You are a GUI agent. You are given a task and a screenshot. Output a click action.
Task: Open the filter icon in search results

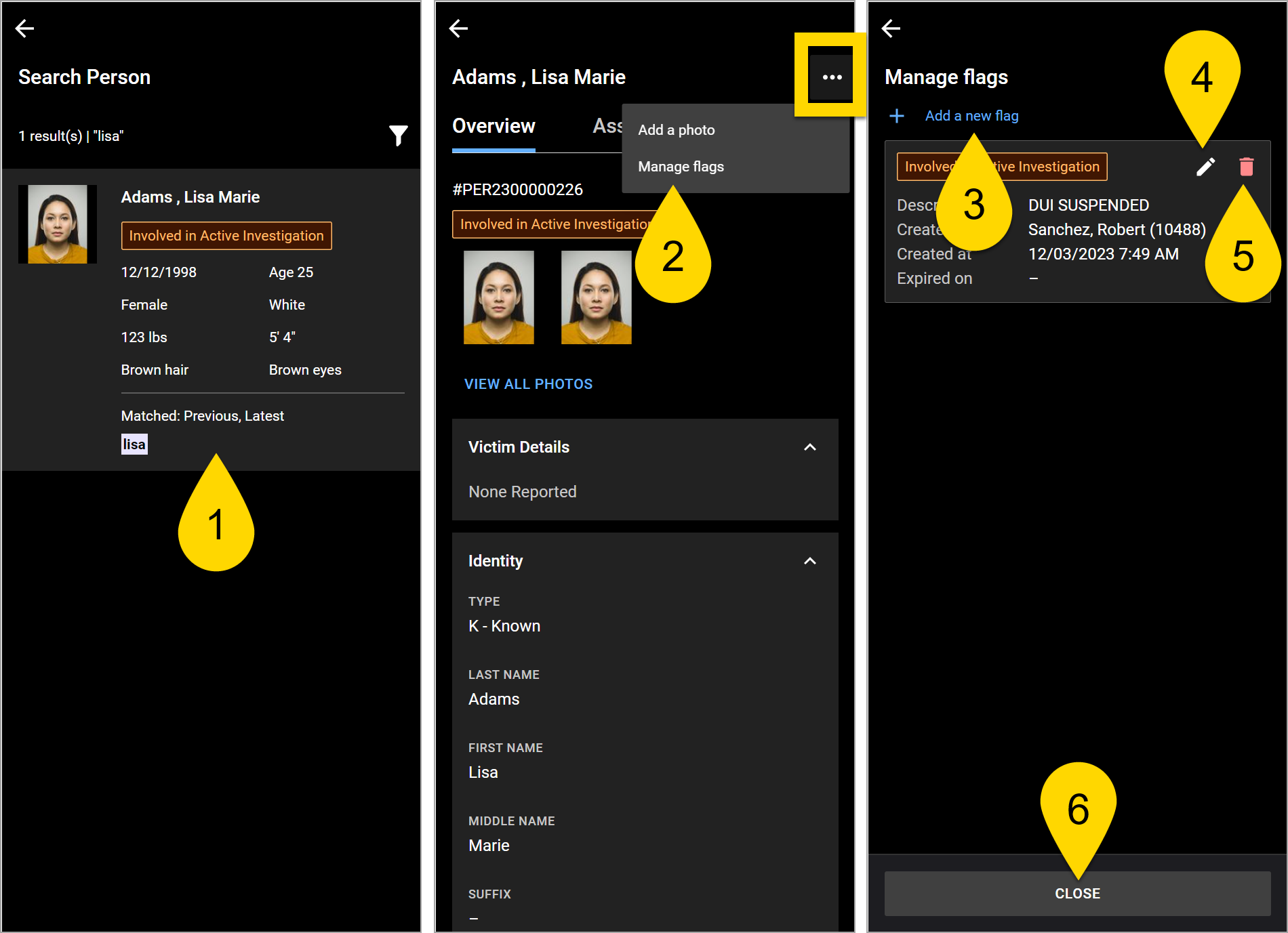(399, 136)
